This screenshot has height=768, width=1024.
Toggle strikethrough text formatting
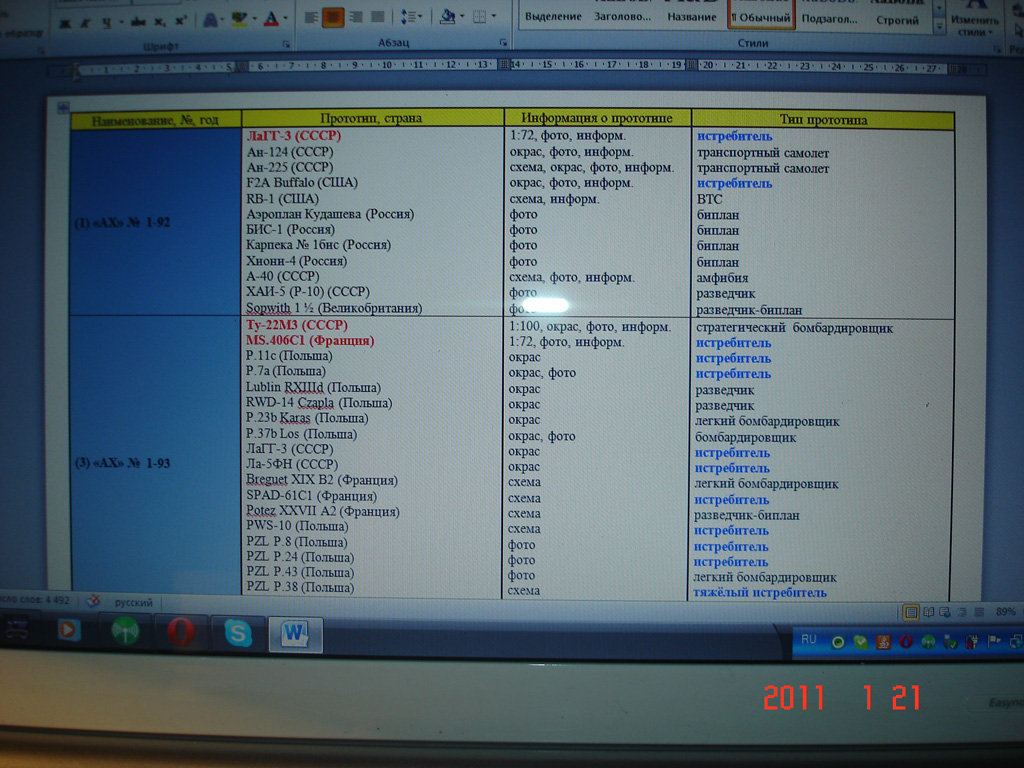click(137, 21)
